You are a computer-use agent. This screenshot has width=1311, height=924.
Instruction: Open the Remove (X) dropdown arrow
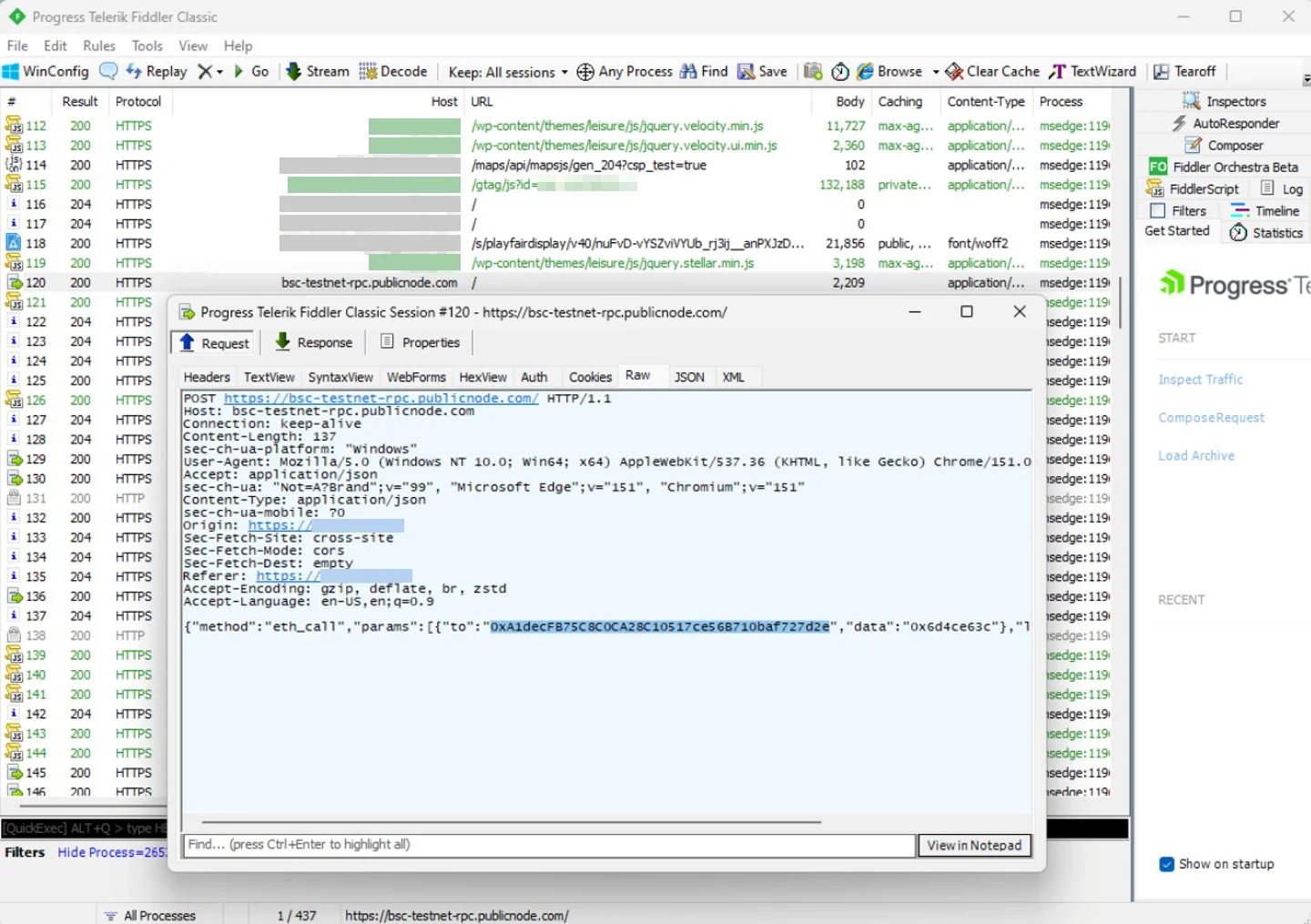219,72
